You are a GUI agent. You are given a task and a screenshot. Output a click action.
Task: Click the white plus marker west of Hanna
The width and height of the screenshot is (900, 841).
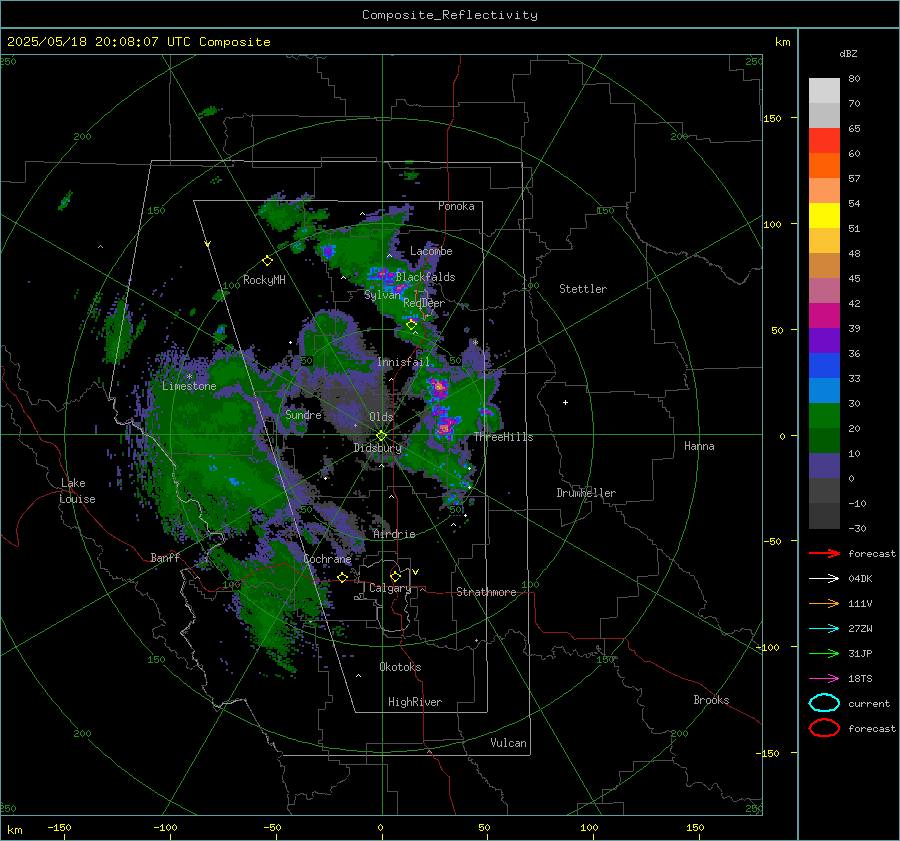pyautogui.click(x=565, y=402)
